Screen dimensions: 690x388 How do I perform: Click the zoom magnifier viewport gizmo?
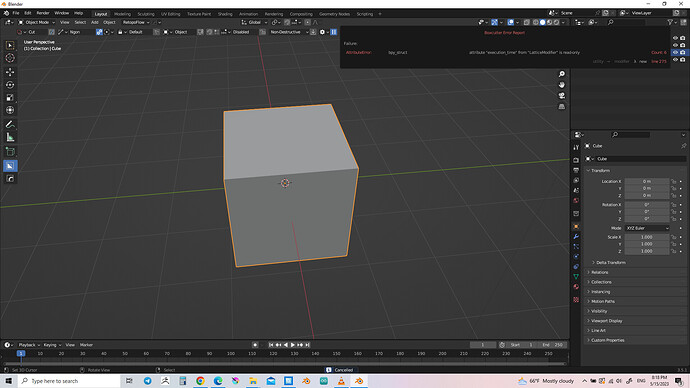(562, 74)
